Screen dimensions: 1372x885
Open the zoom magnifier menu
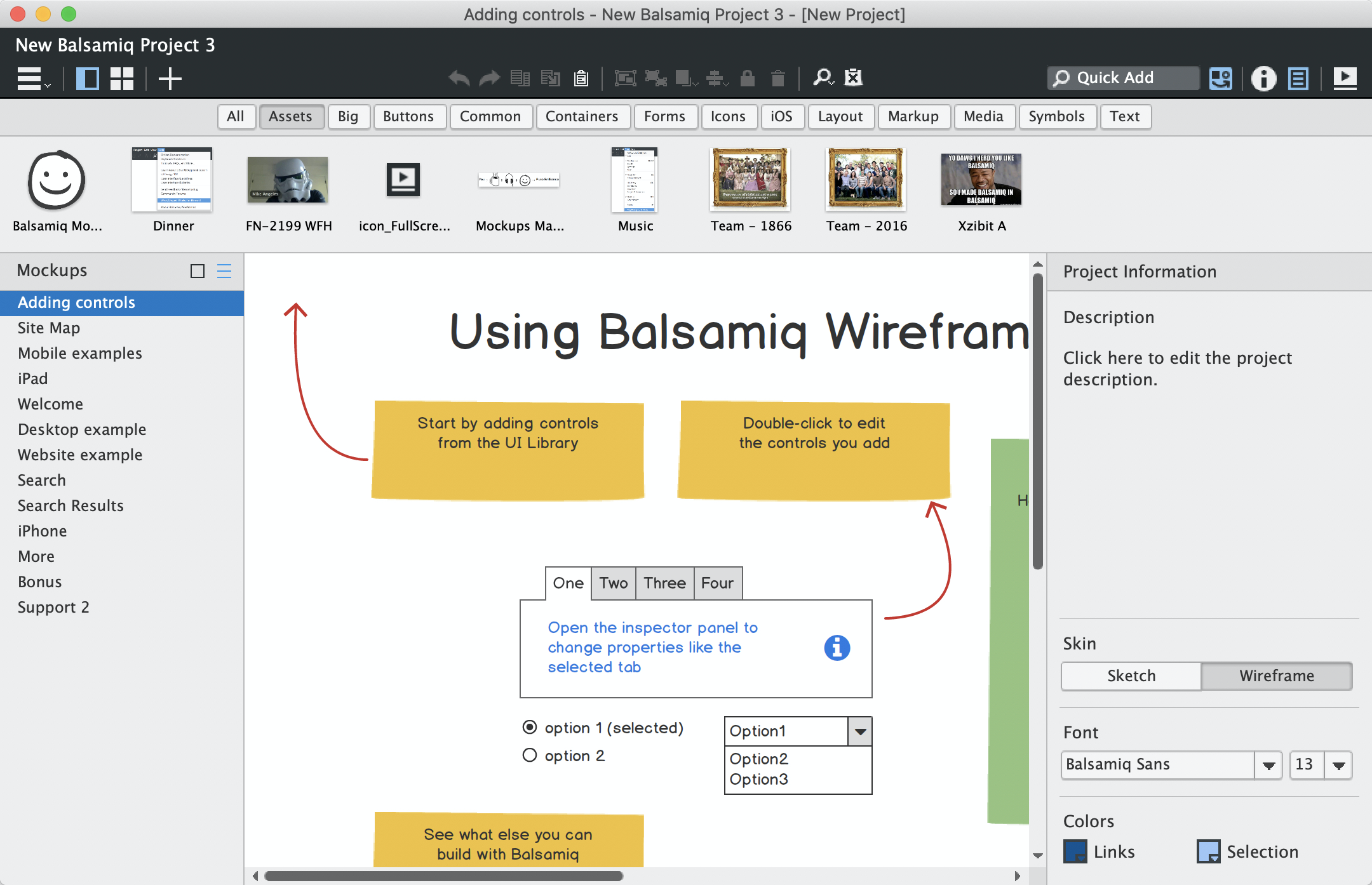823,77
